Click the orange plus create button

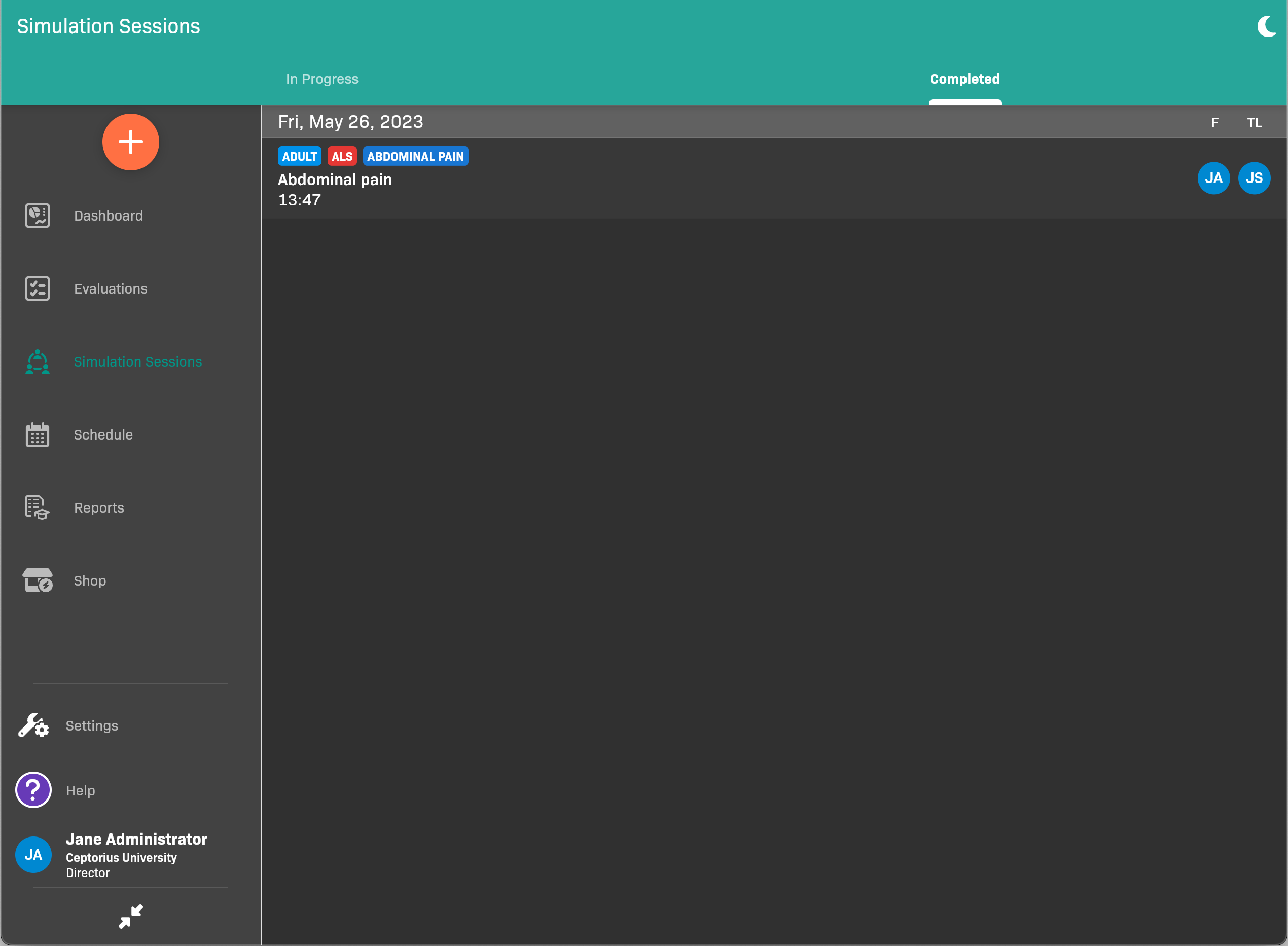coord(131,142)
